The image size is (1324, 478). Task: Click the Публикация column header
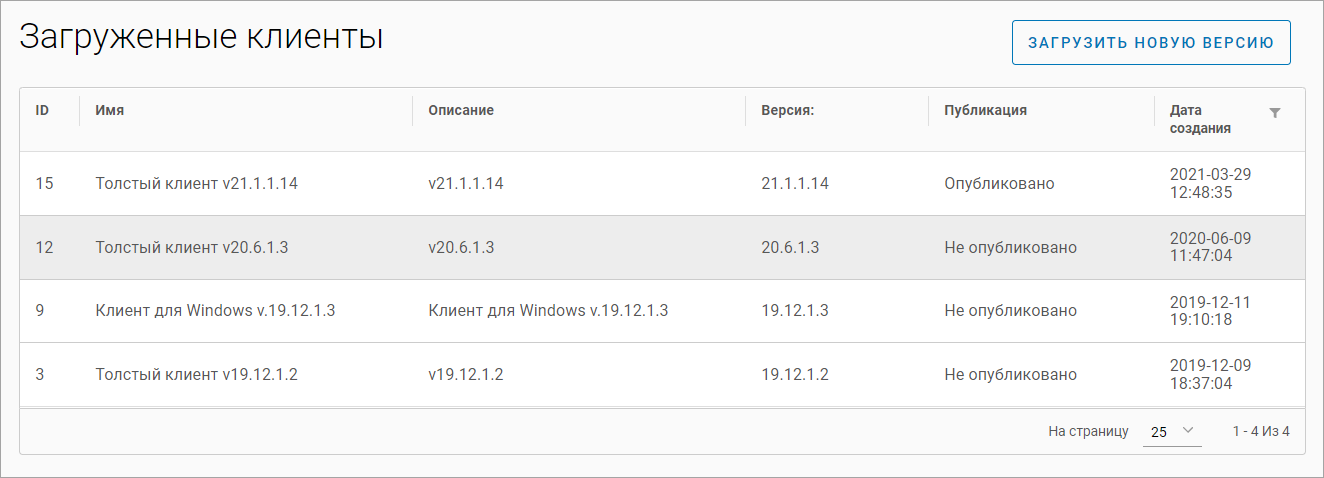pyautogui.click(x=985, y=111)
